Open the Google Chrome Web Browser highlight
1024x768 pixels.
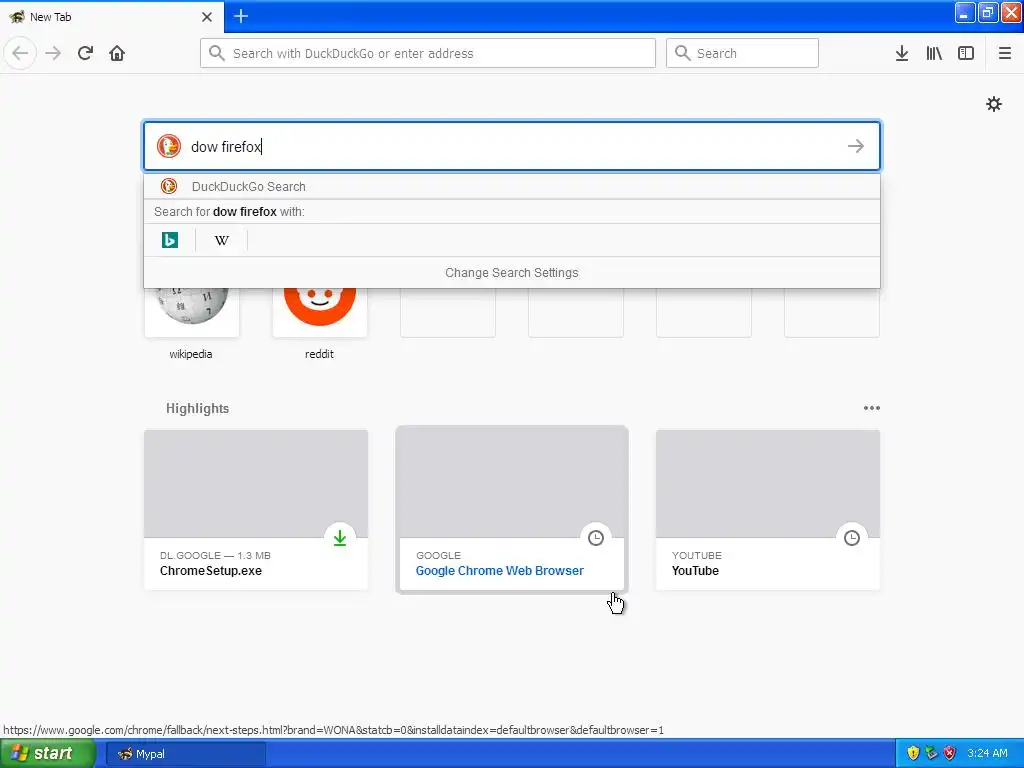pyautogui.click(x=512, y=509)
